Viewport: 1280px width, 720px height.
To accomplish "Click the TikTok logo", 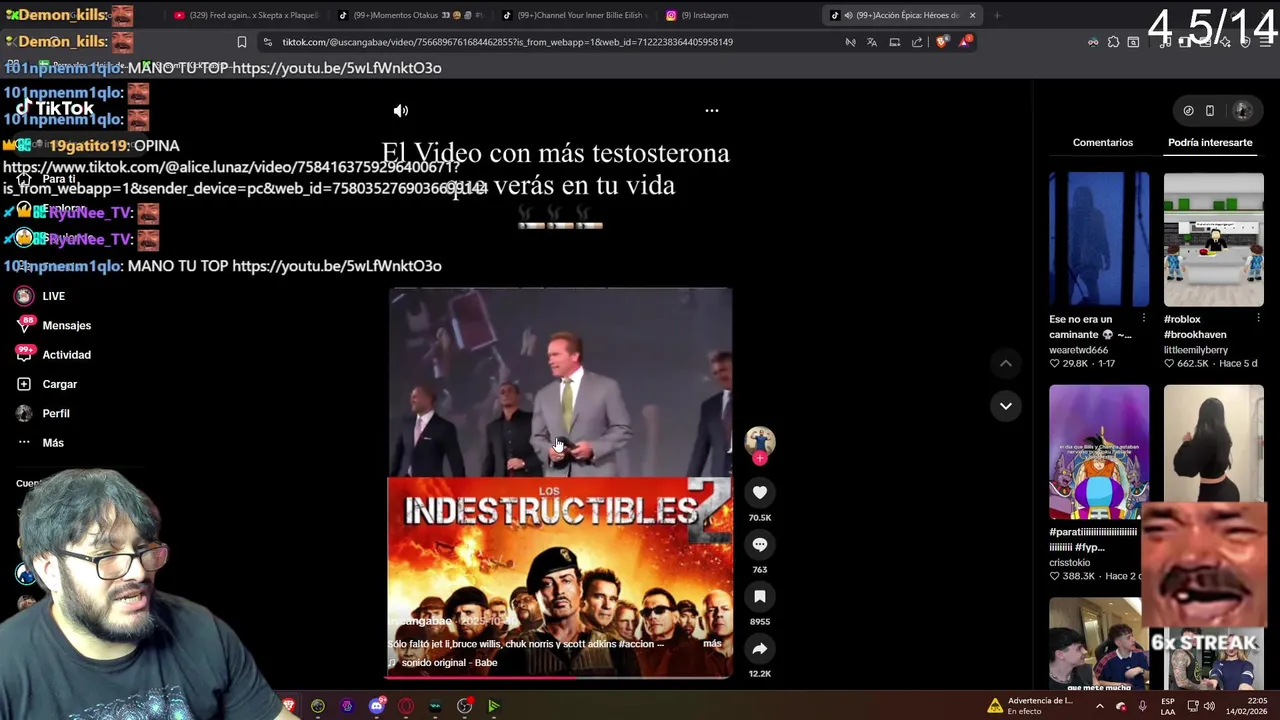I will tap(55, 108).
